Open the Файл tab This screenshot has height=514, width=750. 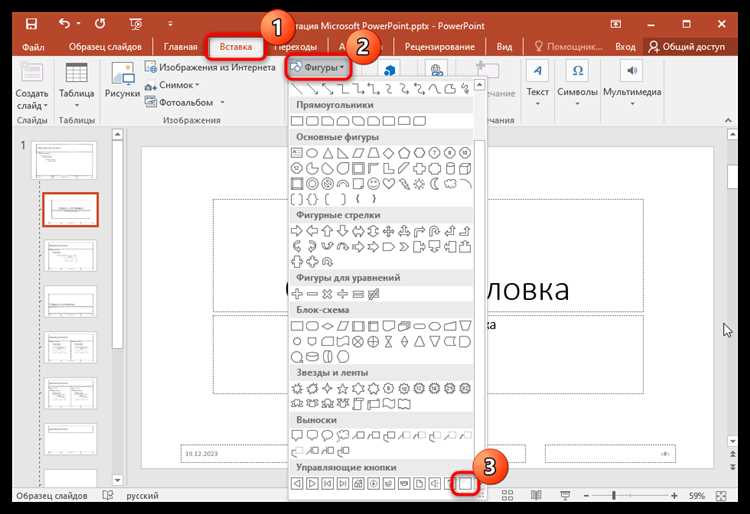(x=33, y=47)
